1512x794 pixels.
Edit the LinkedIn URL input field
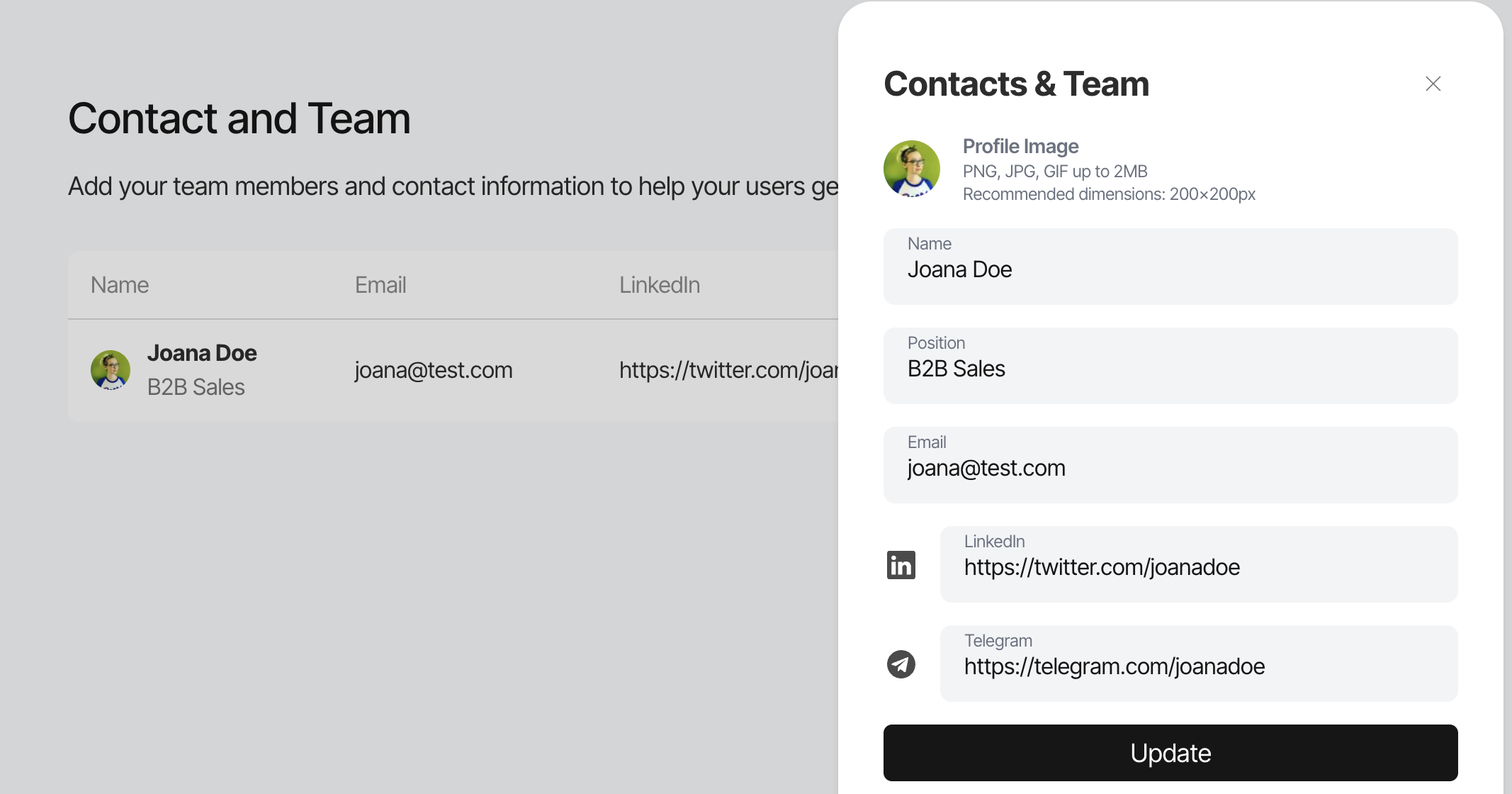[x=1199, y=564]
